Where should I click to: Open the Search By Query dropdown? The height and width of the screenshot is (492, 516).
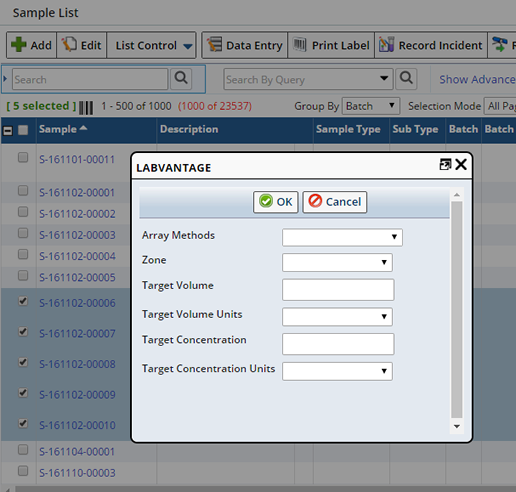[x=384, y=79]
